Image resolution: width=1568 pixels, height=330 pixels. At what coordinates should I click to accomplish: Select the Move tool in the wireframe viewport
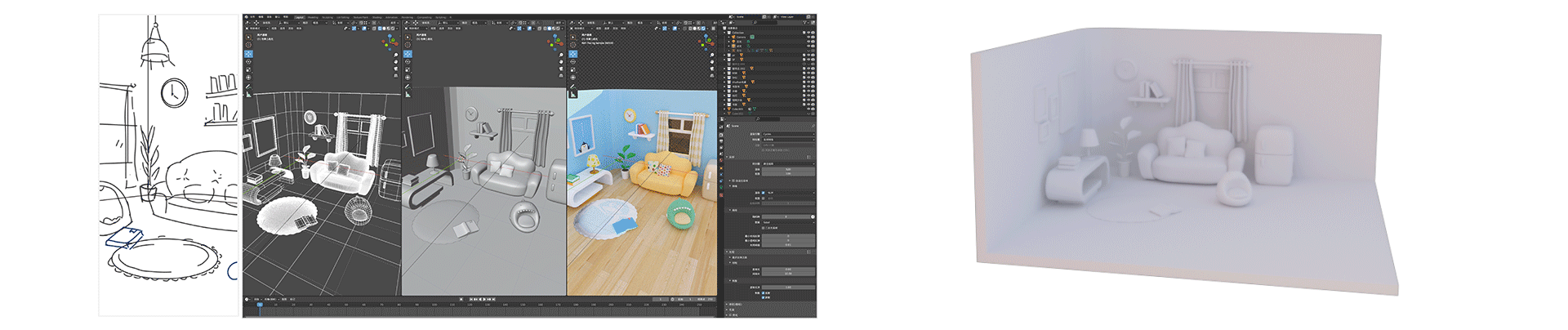(248, 54)
